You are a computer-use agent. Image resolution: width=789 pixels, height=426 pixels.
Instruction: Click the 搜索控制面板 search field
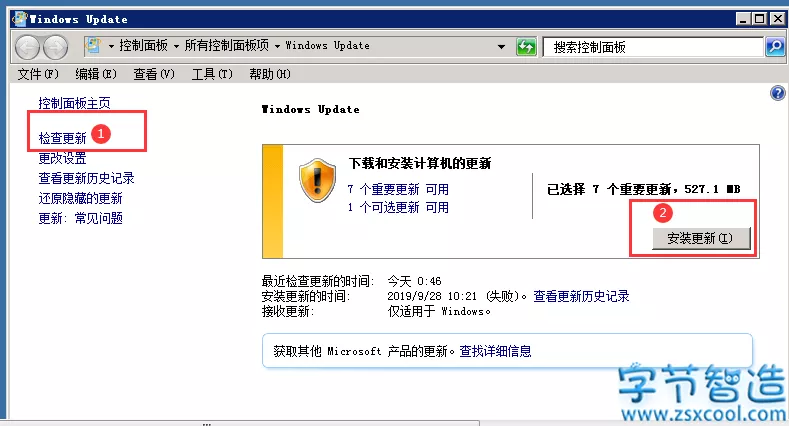653,47
